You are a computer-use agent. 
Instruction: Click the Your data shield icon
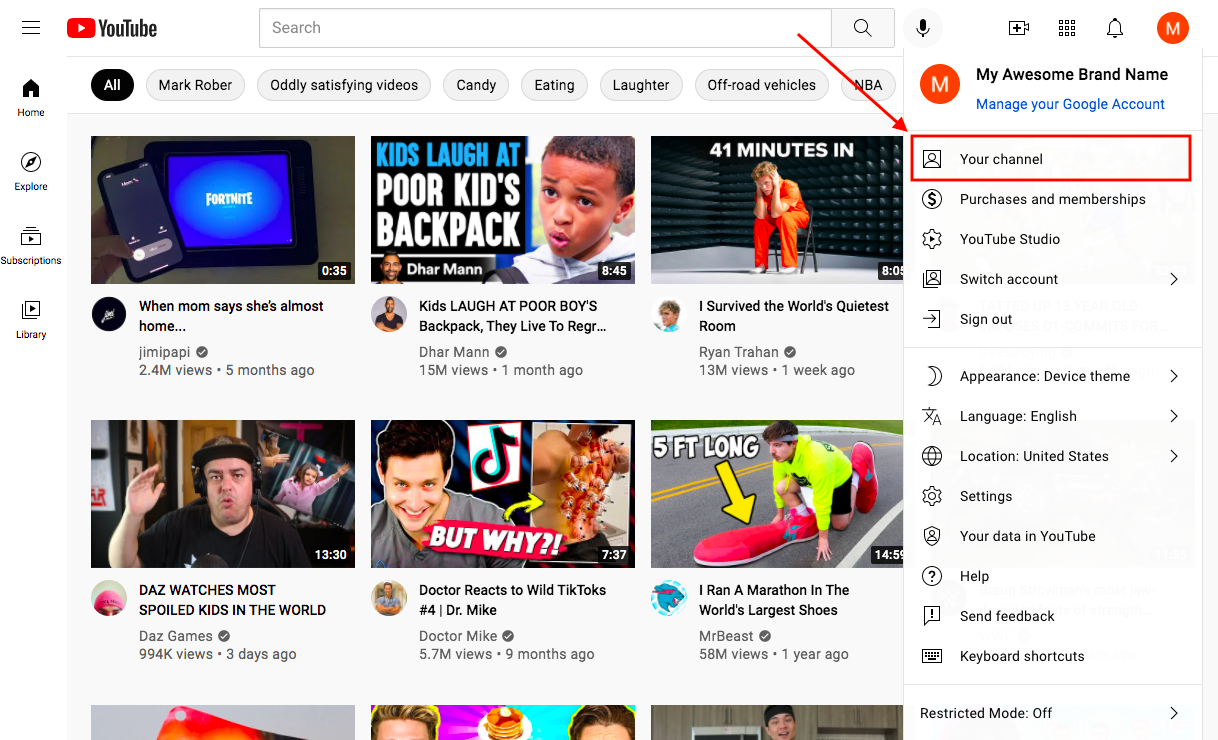coord(932,536)
